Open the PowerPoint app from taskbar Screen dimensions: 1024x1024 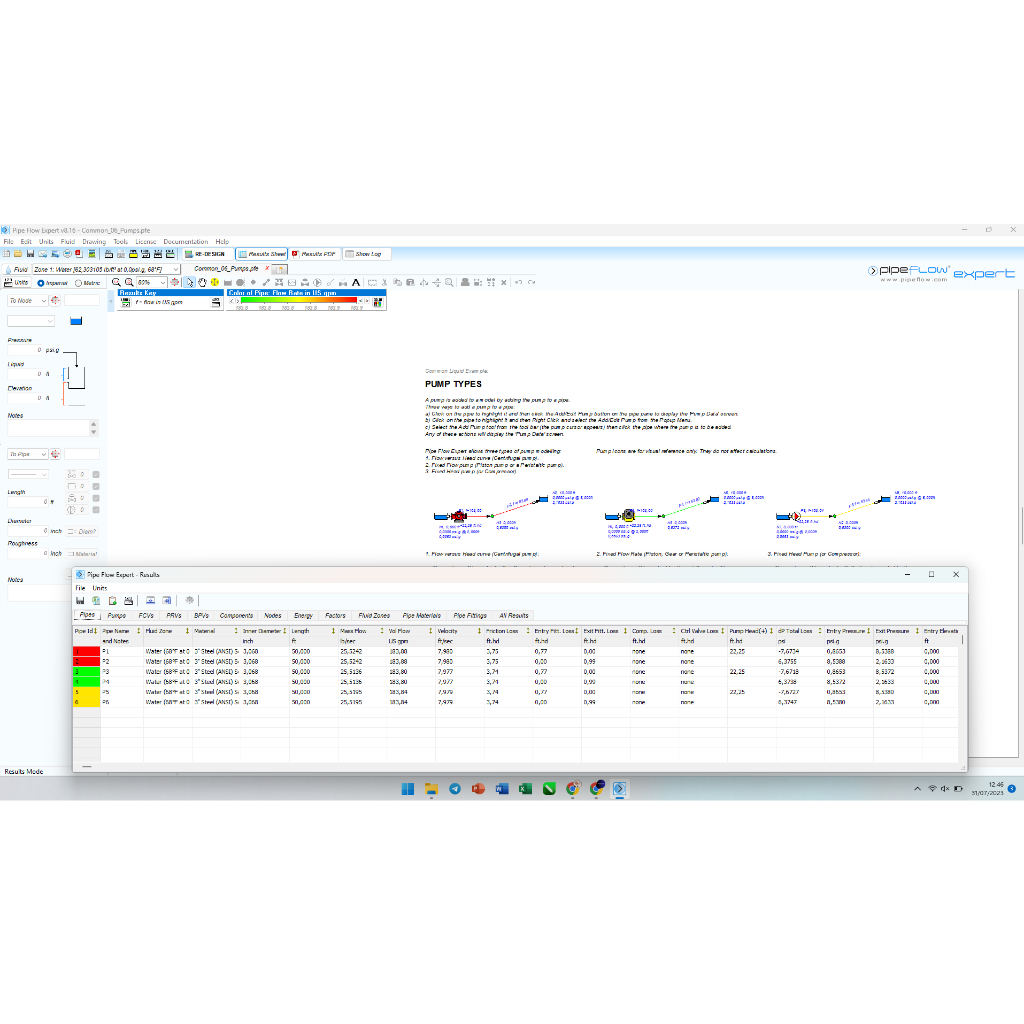(x=478, y=789)
